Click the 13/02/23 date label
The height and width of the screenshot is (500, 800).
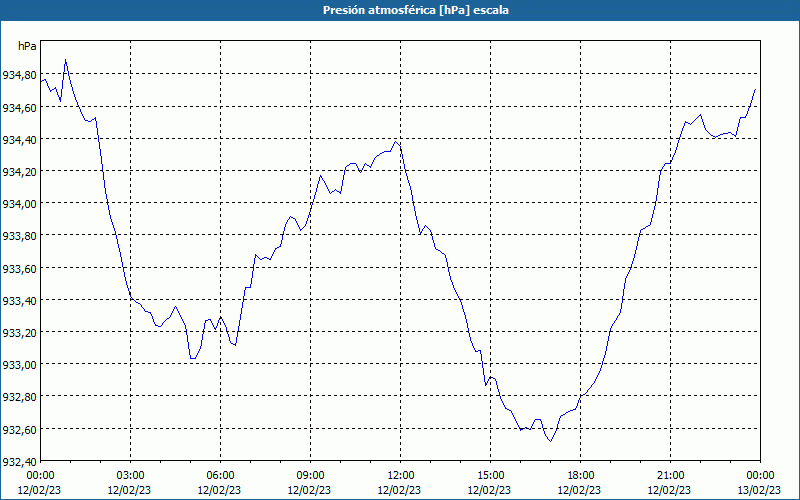(x=759, y=490)
